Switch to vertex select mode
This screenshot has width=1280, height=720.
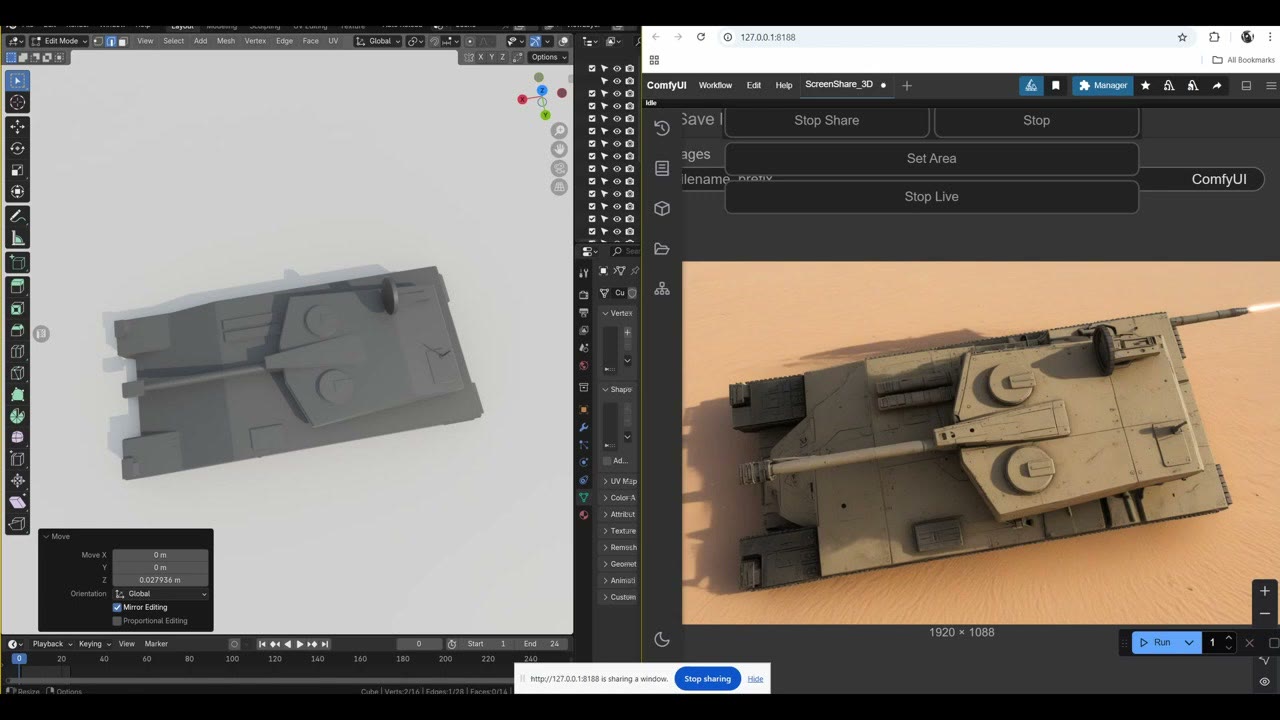[98, 41]
